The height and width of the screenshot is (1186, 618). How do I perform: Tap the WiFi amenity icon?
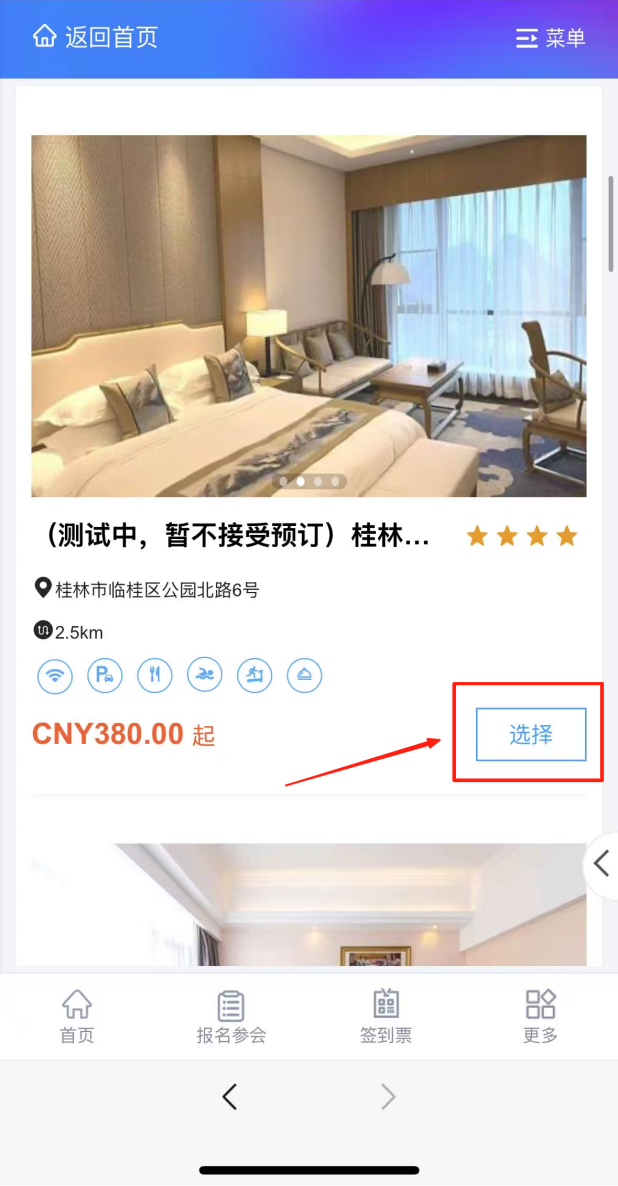click(55, 675)
